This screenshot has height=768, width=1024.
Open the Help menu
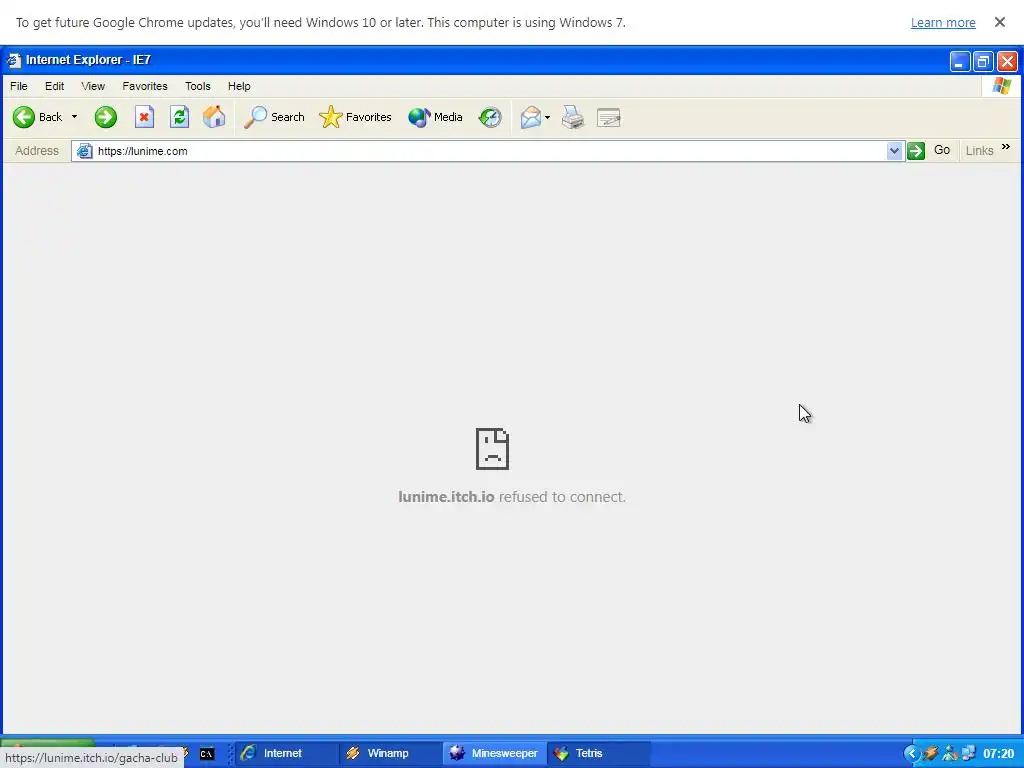pos(239,86)
